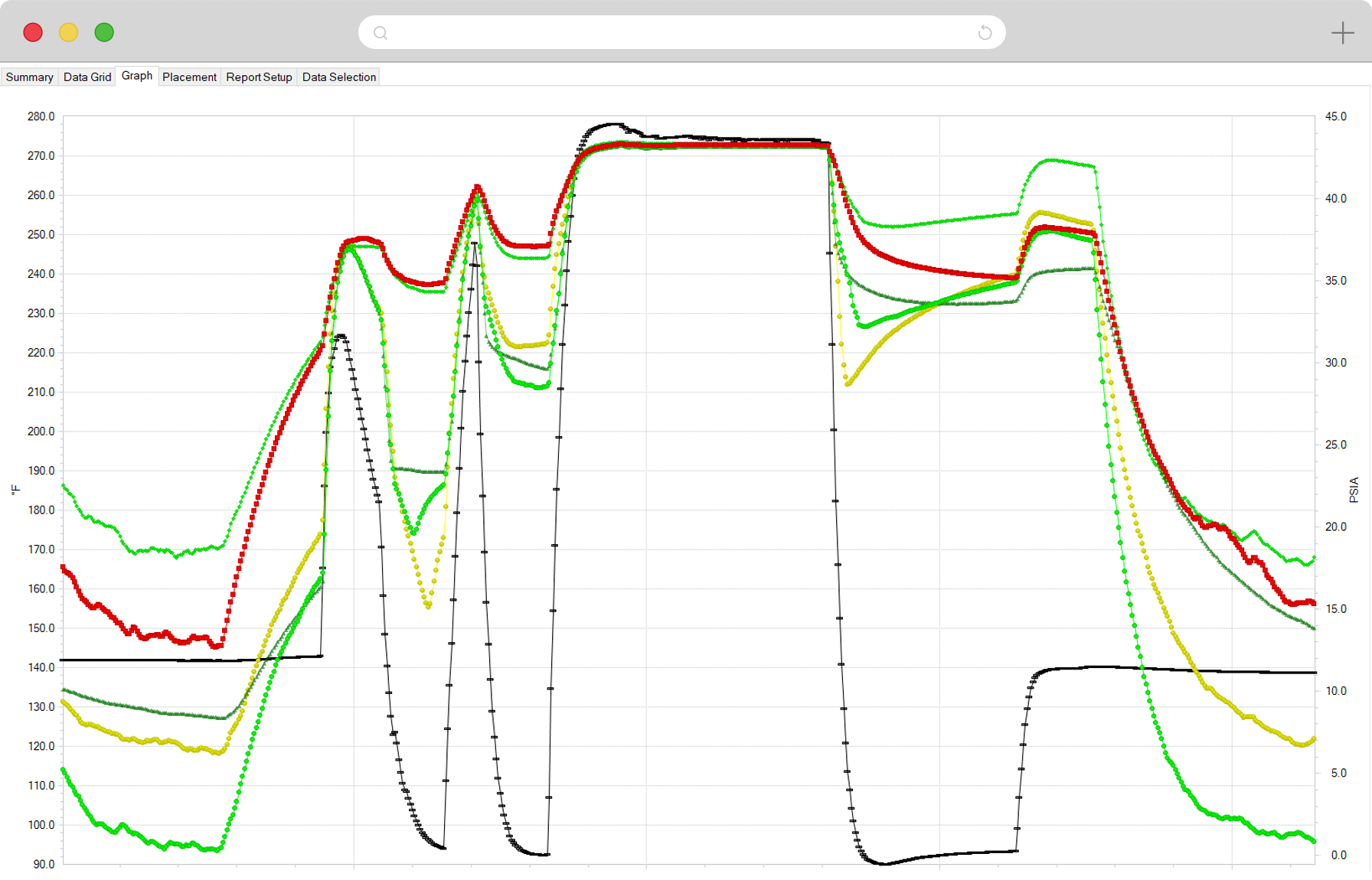Click the °F axis title
1372x880 pixels.
click(x=15, y=490)
